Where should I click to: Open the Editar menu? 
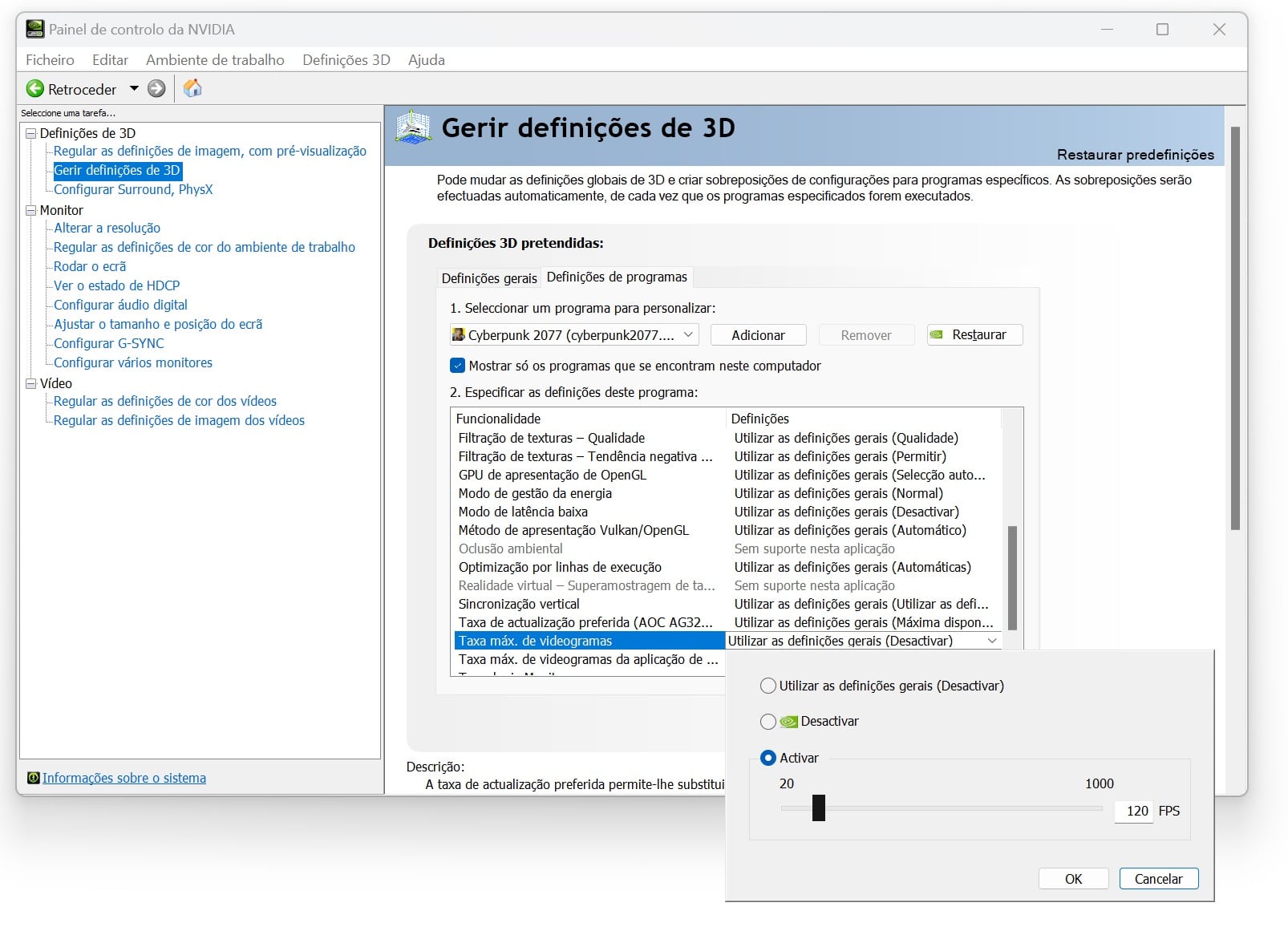coord(110,60)
